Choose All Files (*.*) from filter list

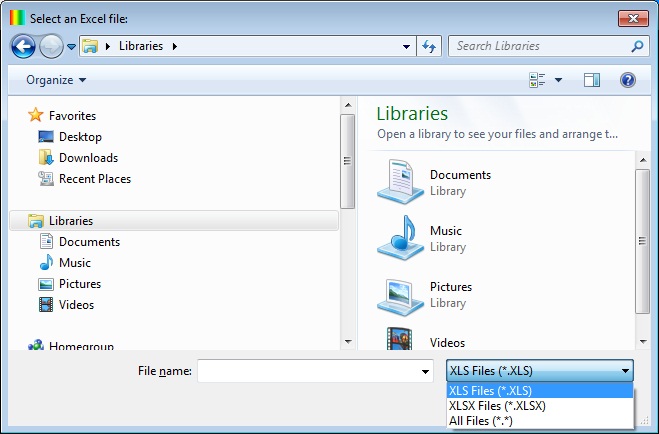[x=482, y=421]
